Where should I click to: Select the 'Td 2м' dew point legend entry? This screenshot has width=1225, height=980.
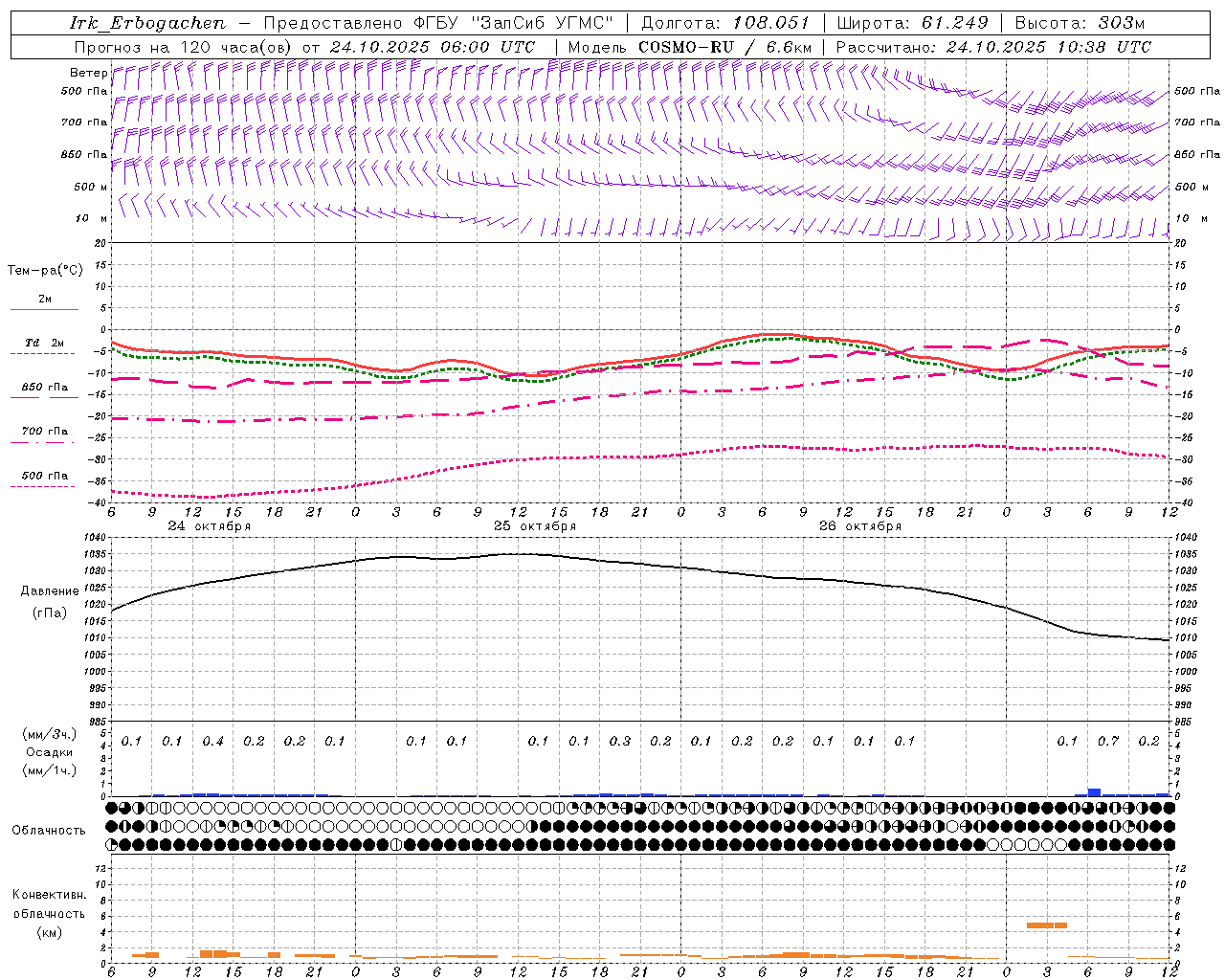click(44, 343)
